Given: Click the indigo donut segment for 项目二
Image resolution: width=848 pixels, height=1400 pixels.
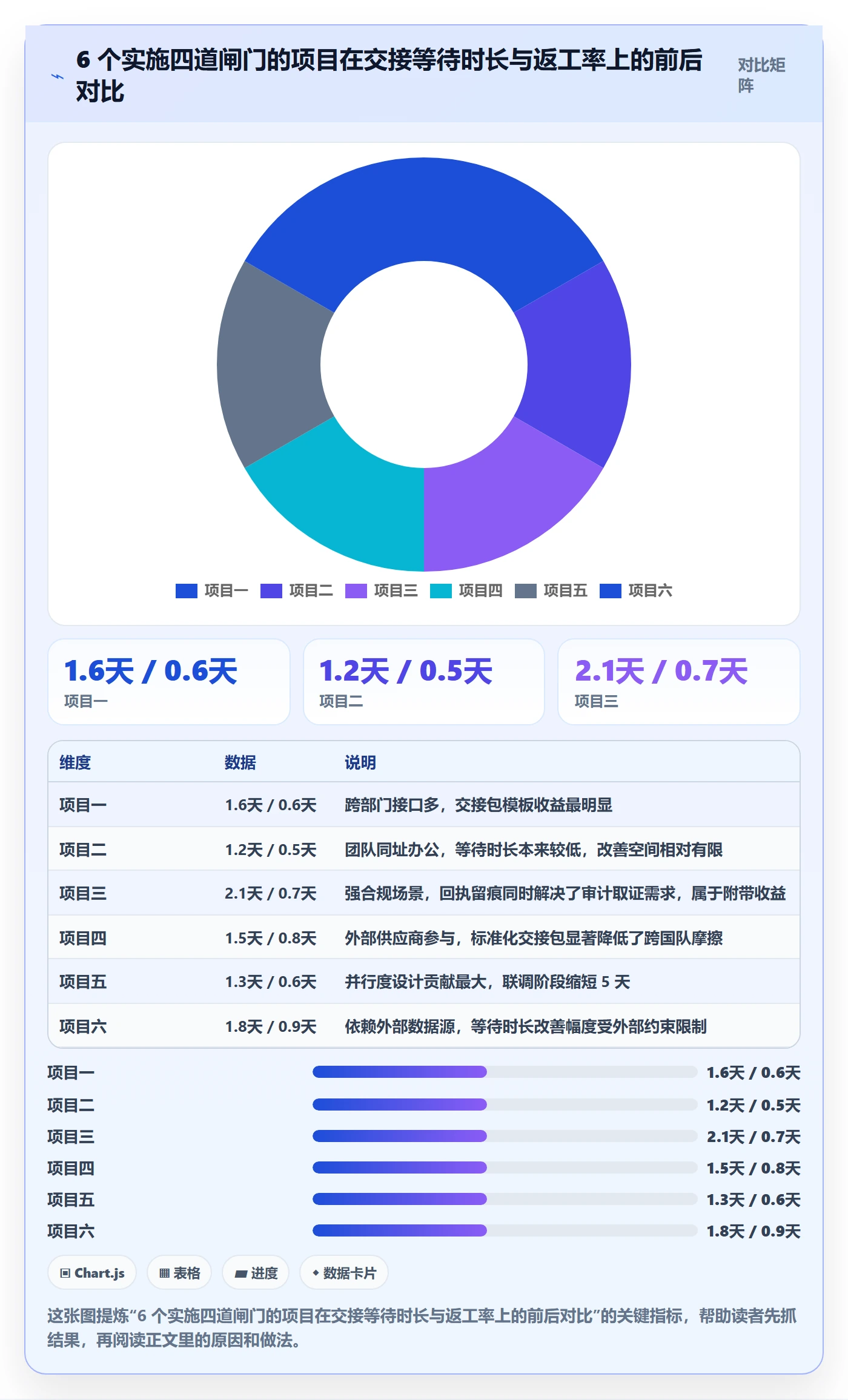Looking at the screenshot, I should 578,365.
